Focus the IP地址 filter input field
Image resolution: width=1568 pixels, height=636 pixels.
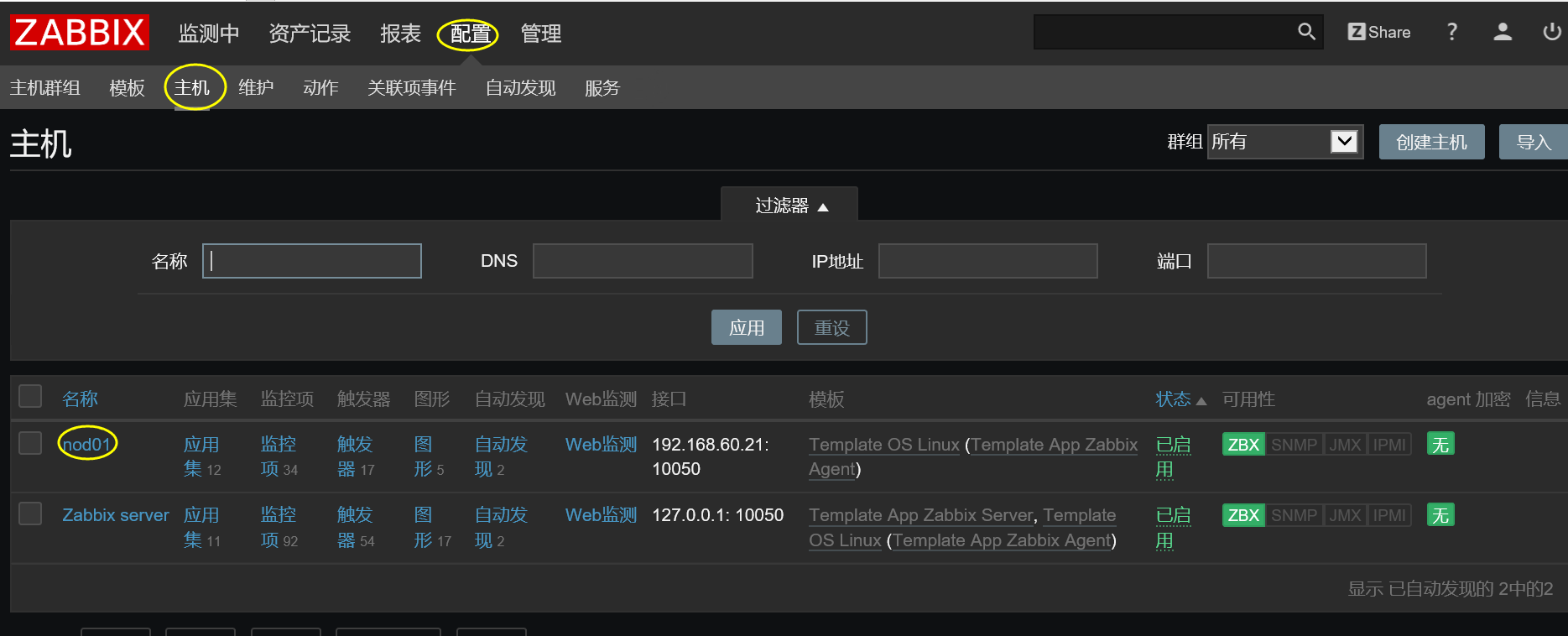pos(988,261)
